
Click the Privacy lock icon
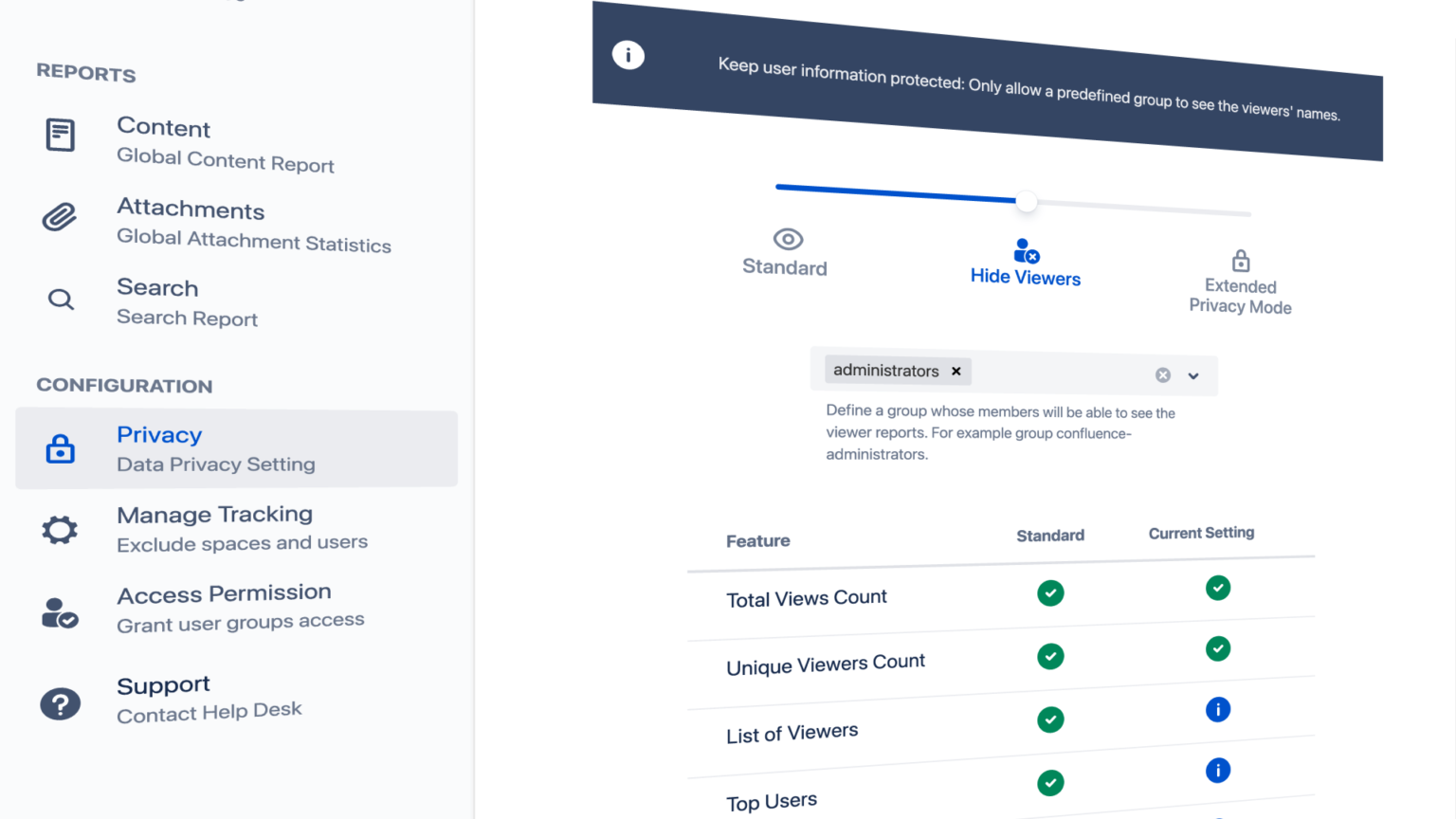coord(60,448)
